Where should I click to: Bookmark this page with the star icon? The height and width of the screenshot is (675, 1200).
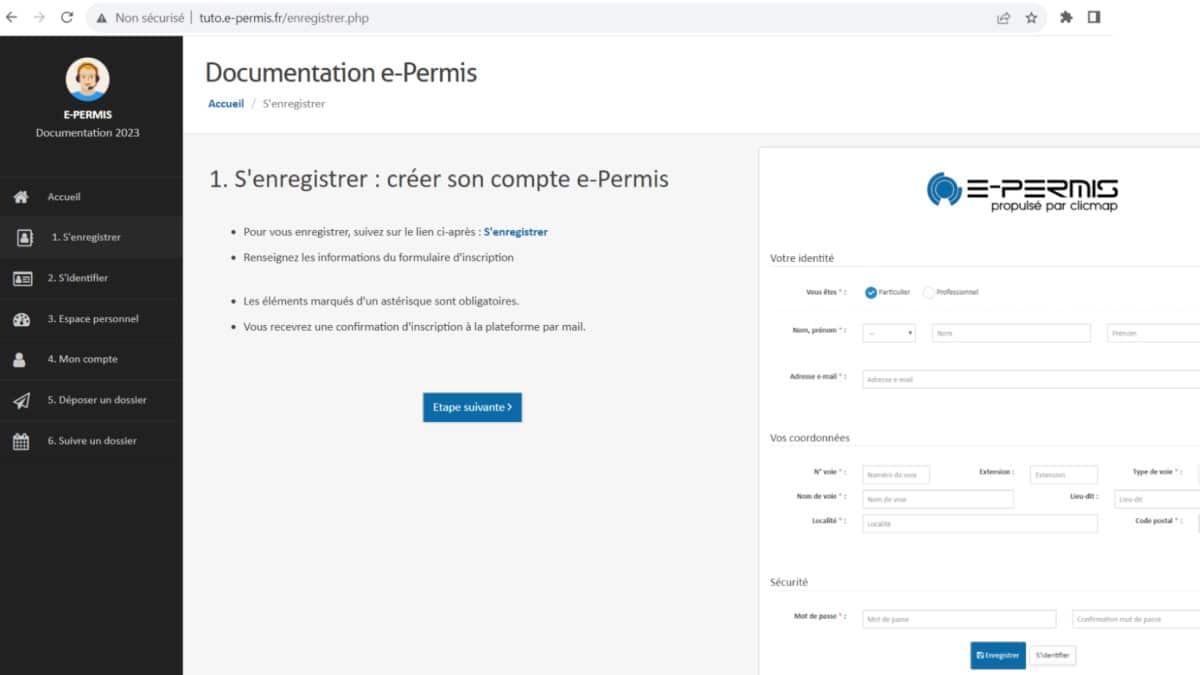click(1031, 18)
